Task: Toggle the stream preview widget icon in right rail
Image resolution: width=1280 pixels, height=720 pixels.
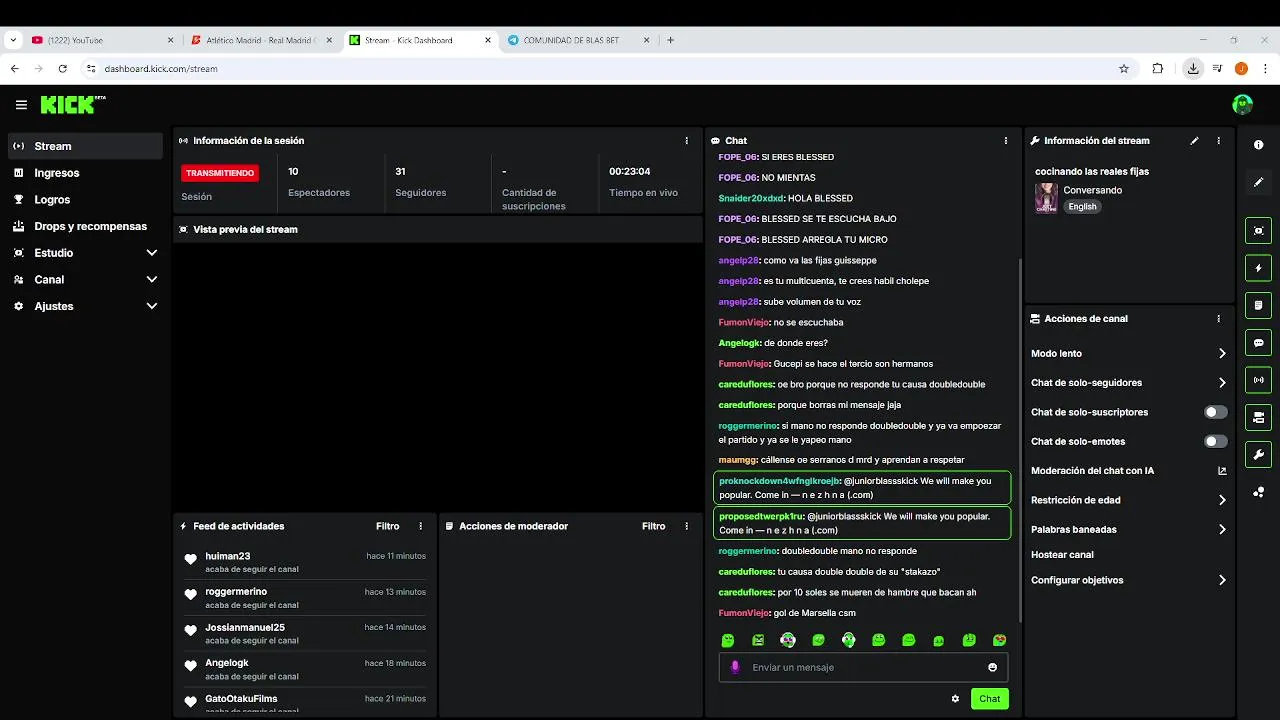Action: click(1258, 230)
